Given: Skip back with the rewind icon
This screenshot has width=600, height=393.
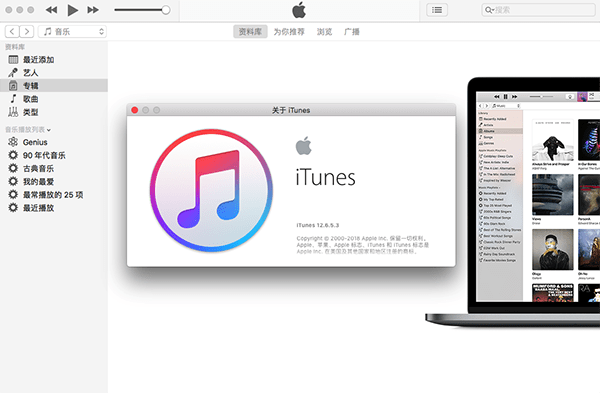Looking at the screenshot, I should pos(51,10).
